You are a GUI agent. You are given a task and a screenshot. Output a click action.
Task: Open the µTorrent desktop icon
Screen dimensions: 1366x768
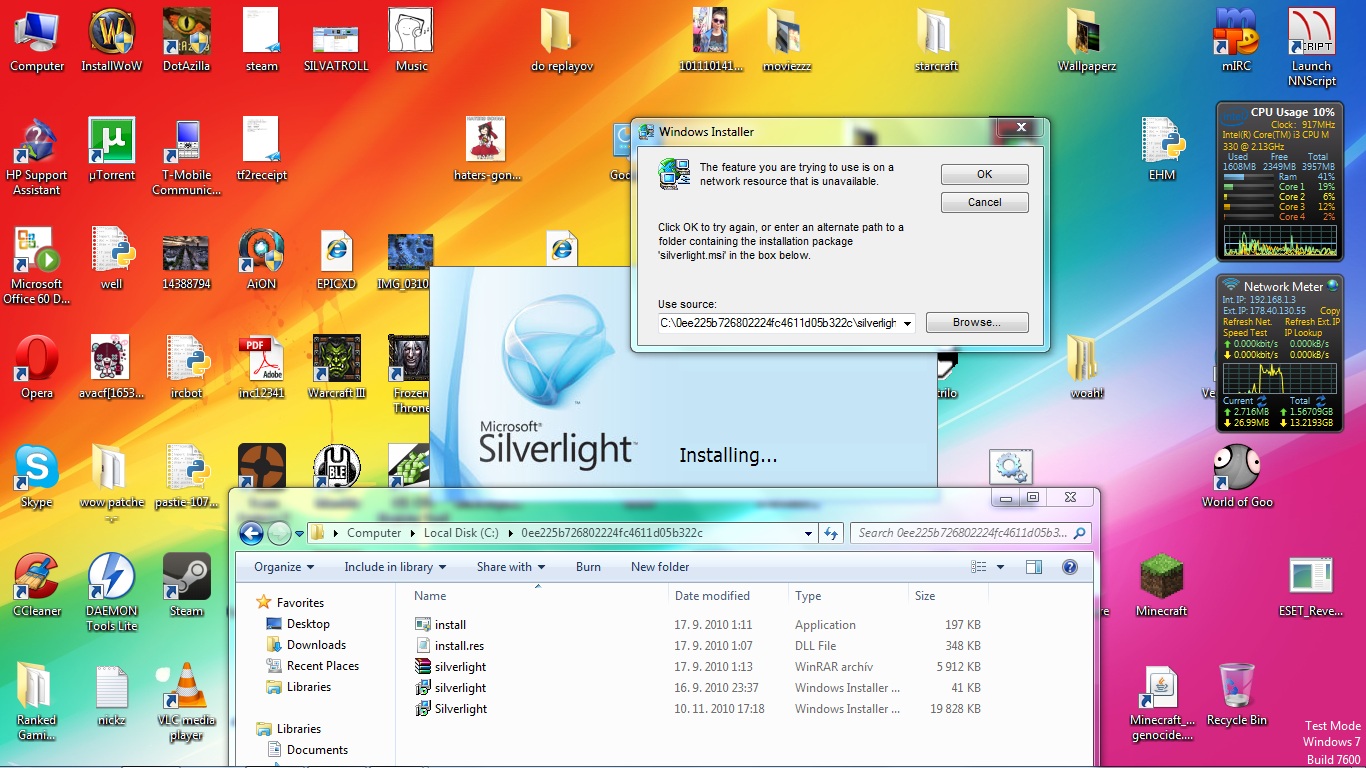112,142
